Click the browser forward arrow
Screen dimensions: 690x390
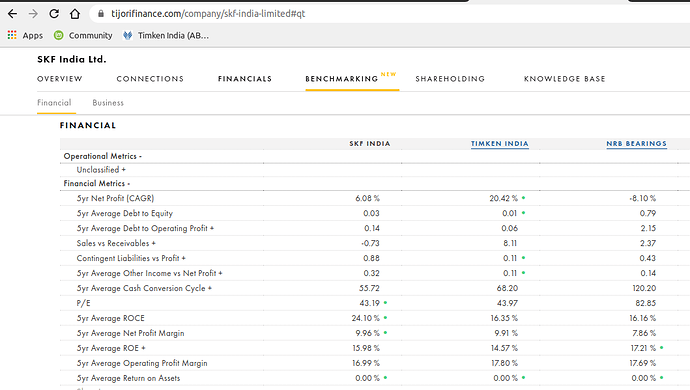tap(33, 14)
